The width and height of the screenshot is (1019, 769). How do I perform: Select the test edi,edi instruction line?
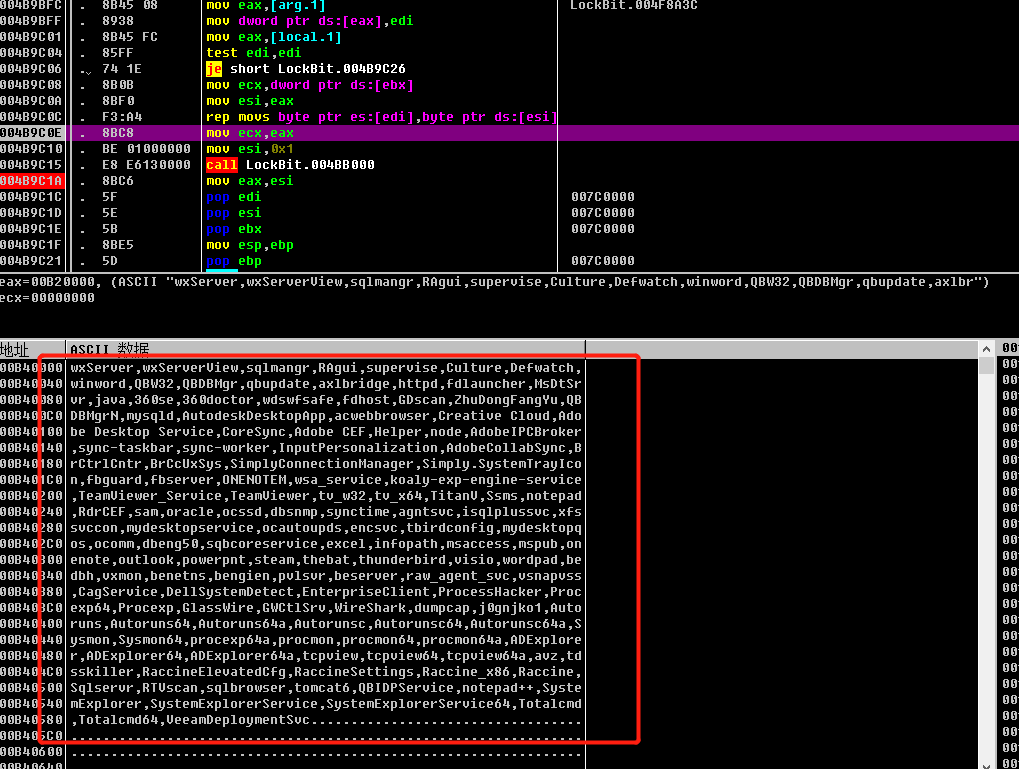[x=253, y=53]
